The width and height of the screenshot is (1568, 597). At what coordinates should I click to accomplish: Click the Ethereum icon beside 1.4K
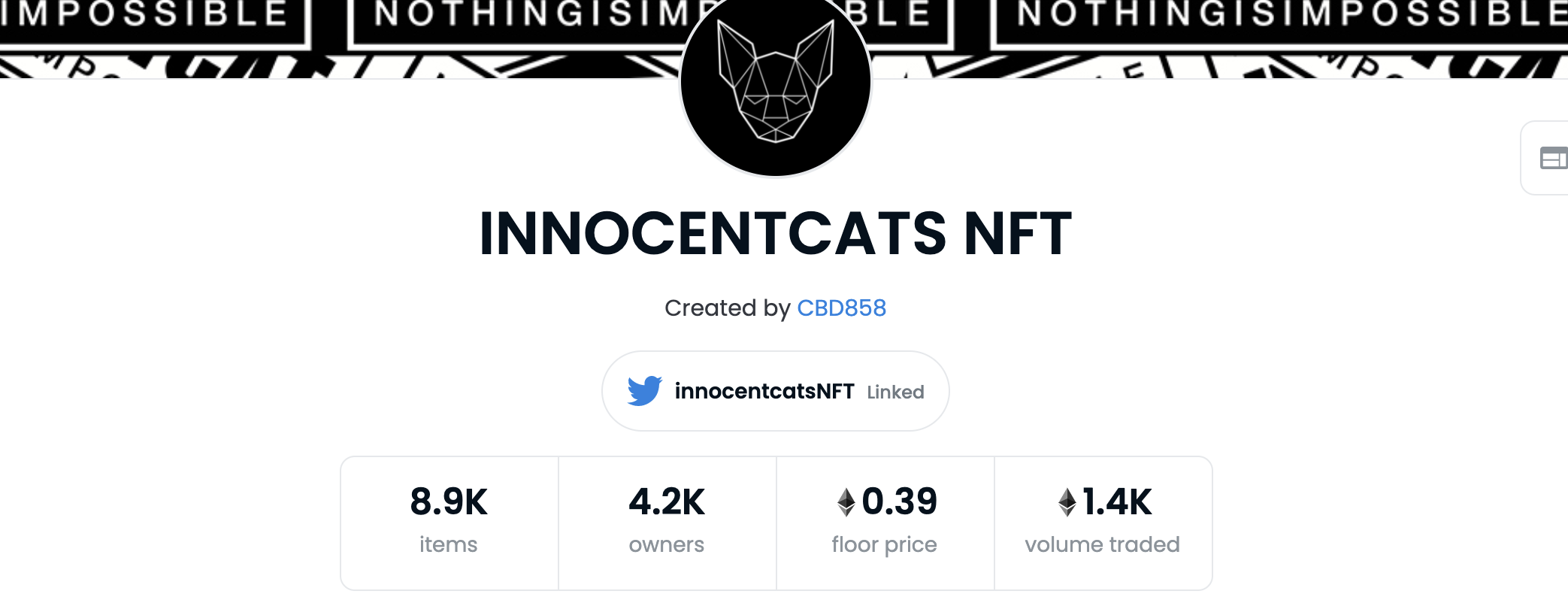1067,502
